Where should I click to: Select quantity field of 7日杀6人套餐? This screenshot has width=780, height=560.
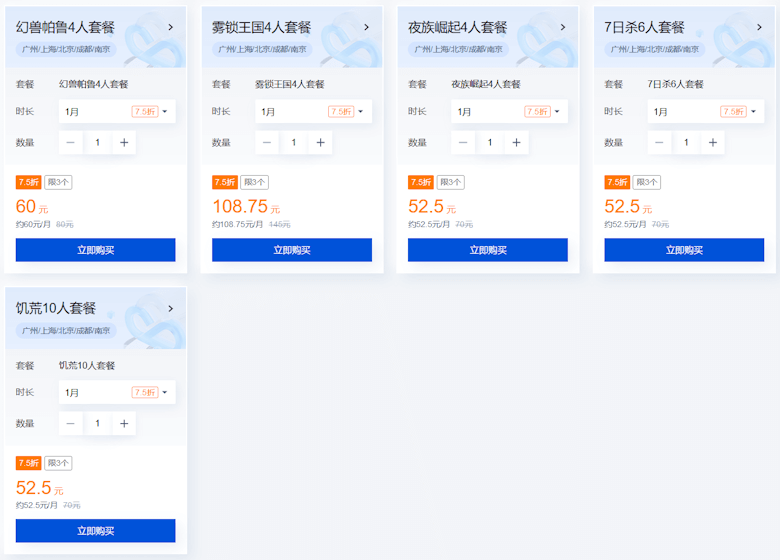tap(686, 143)
